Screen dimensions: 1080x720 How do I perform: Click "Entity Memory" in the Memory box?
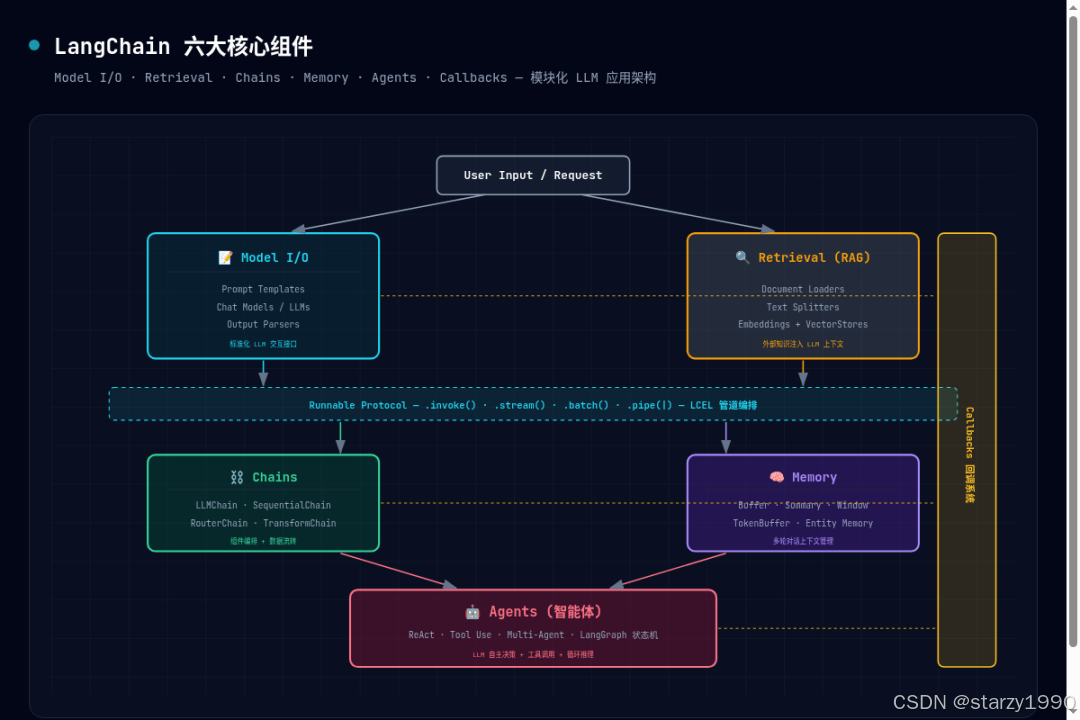pos(839,523)
